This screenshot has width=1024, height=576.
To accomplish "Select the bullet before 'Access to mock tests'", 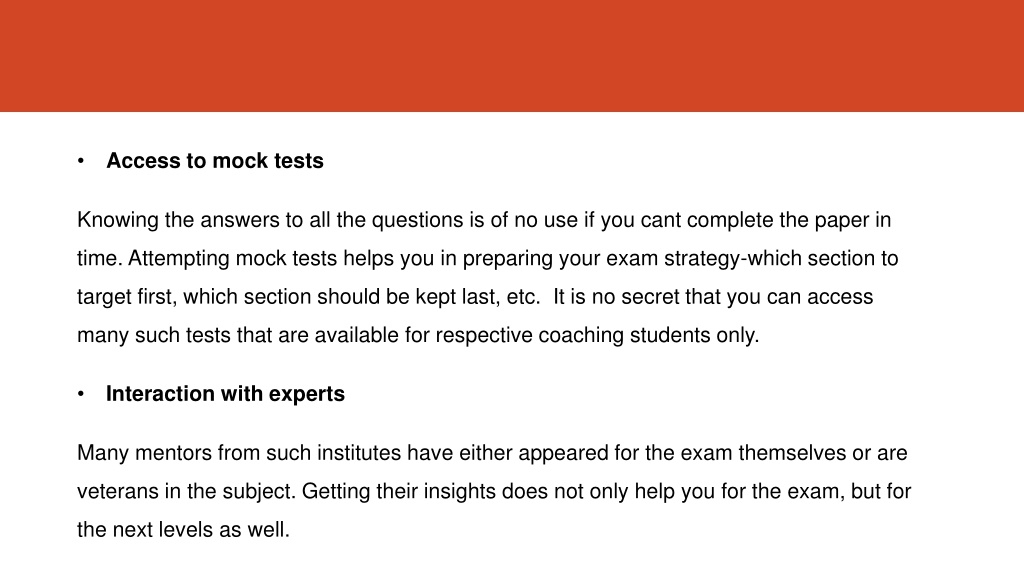I will click(81, 161).
